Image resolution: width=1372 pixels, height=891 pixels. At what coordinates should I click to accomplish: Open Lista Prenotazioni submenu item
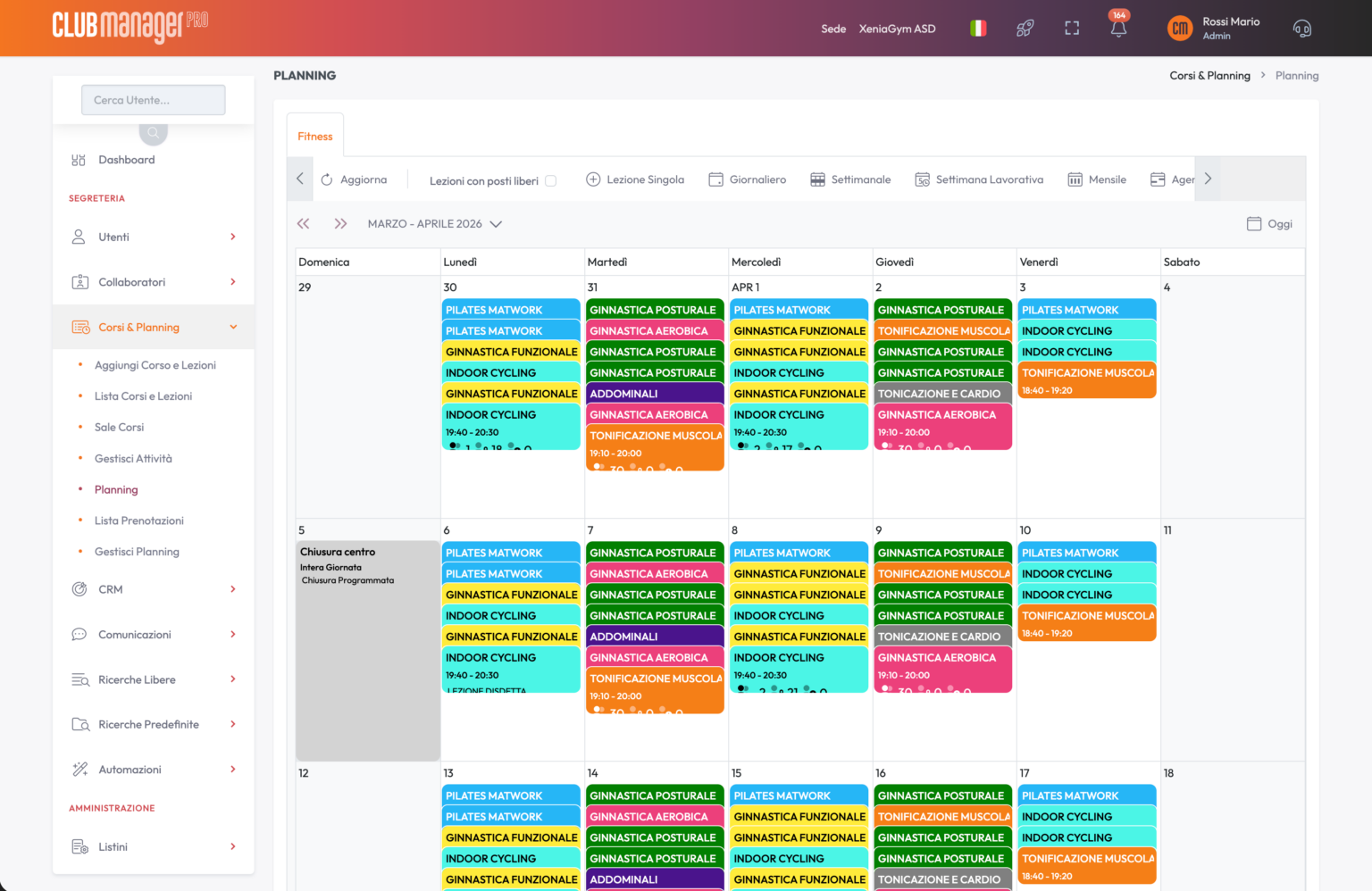tap(139, 520)
